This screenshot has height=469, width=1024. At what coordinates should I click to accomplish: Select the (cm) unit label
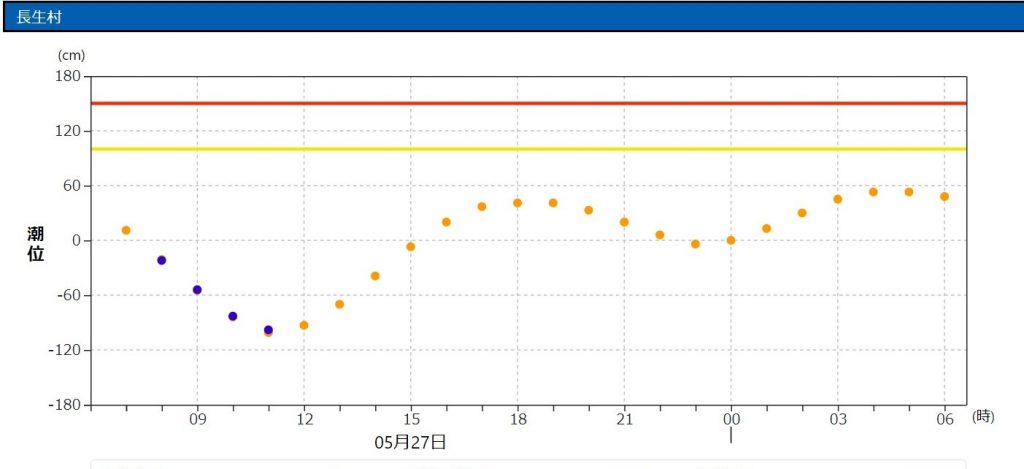(x=71, y=56)
